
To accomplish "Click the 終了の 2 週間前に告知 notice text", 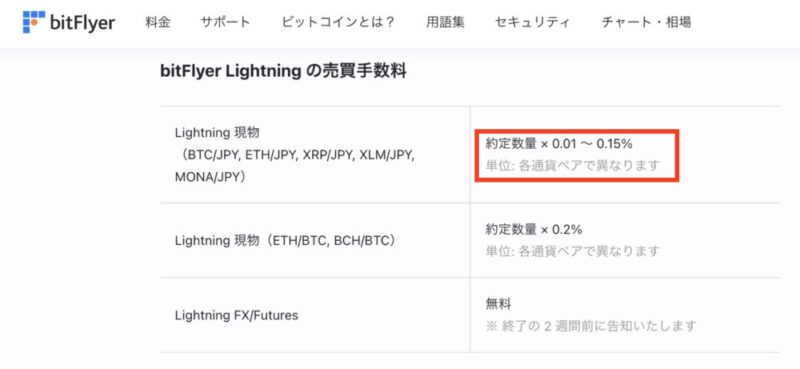I will pyautogui.click(x=591, y=326).
